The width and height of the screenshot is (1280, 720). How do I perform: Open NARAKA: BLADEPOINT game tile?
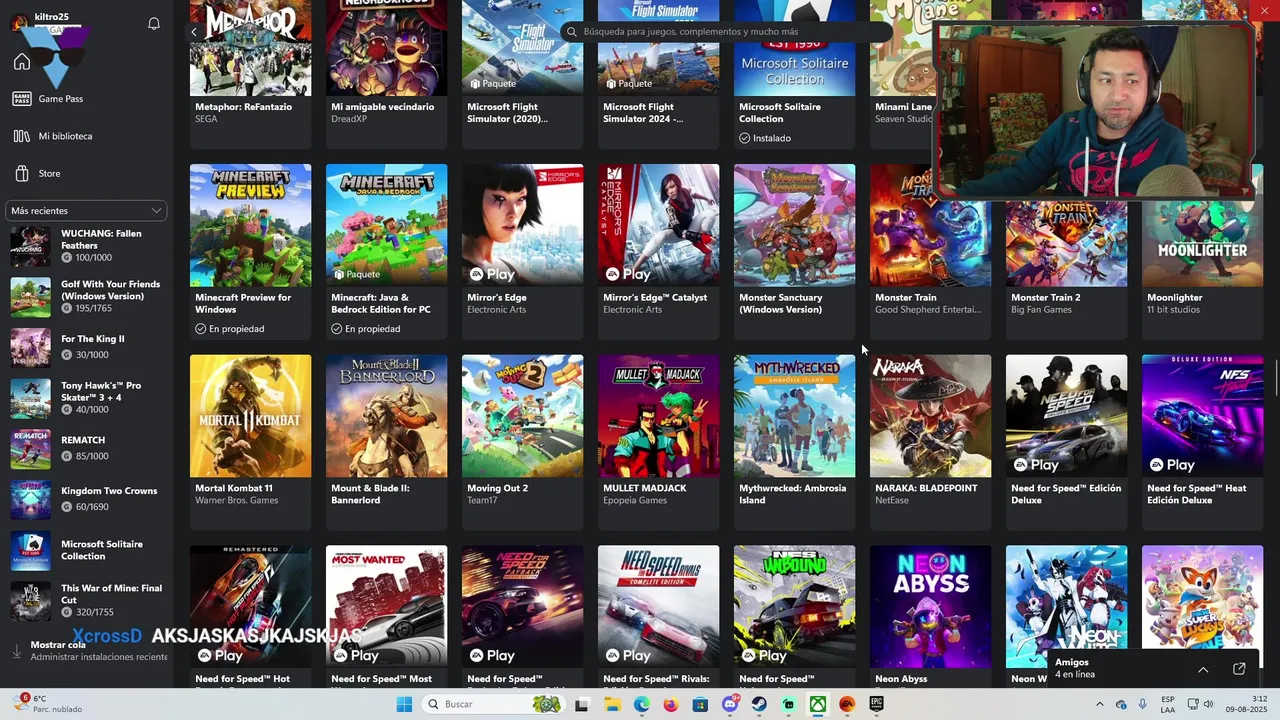pos(930,441)
